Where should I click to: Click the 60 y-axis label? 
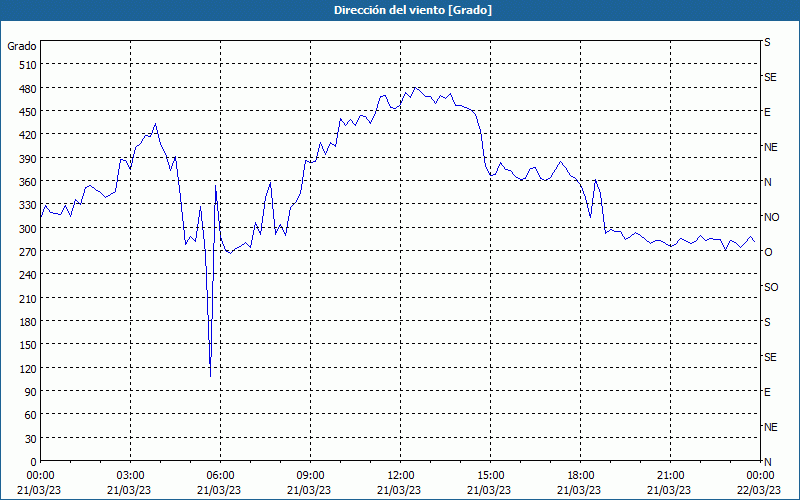(31, 415)
